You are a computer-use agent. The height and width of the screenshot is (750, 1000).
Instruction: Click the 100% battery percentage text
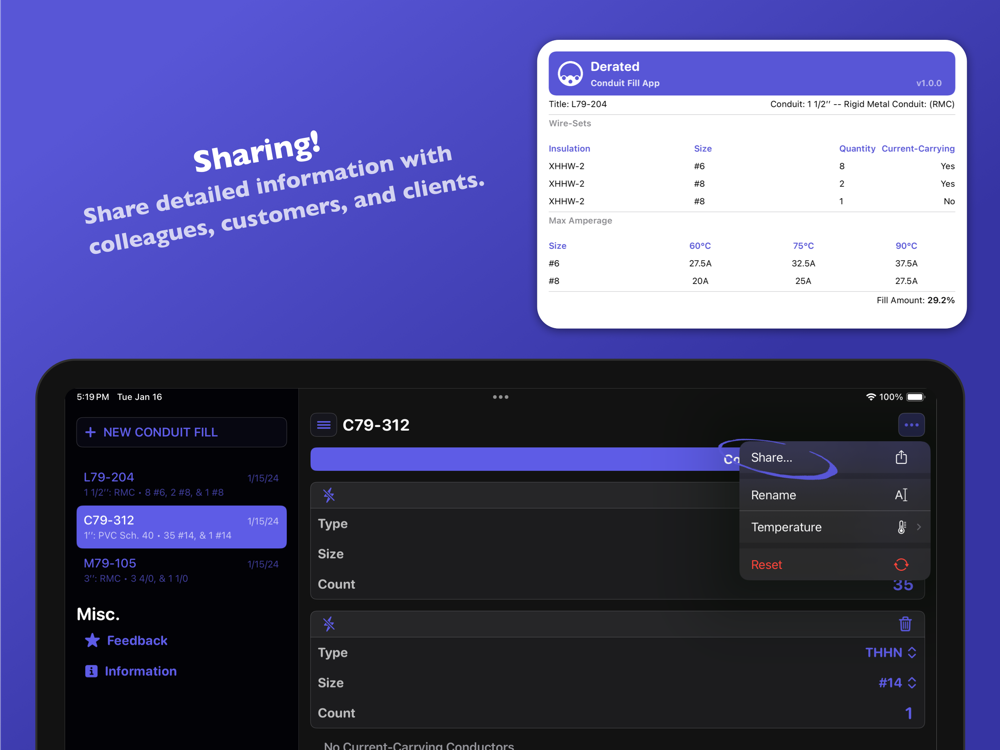pos(891,397)
